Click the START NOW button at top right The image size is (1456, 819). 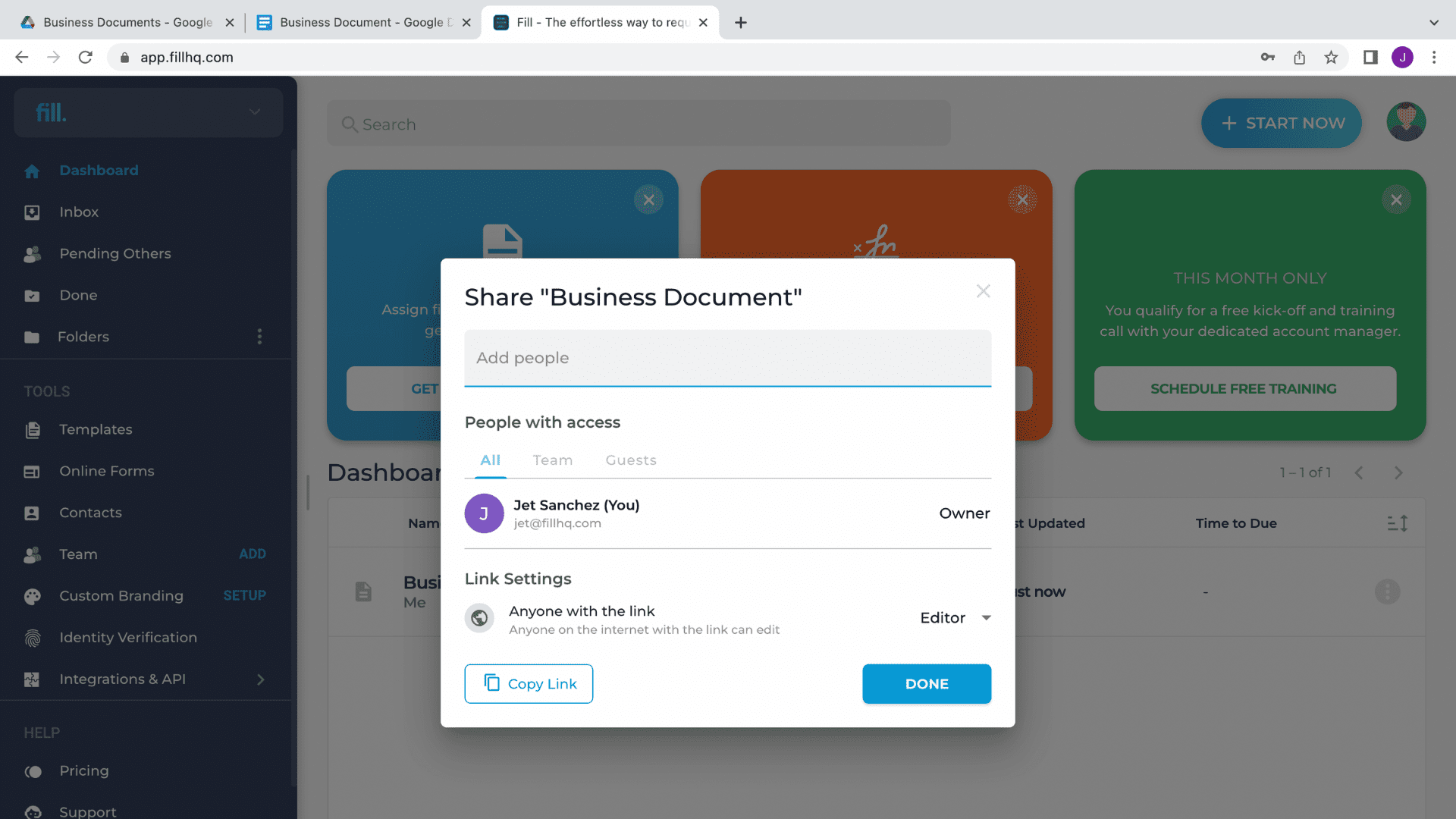click(x=1285, y=123)
